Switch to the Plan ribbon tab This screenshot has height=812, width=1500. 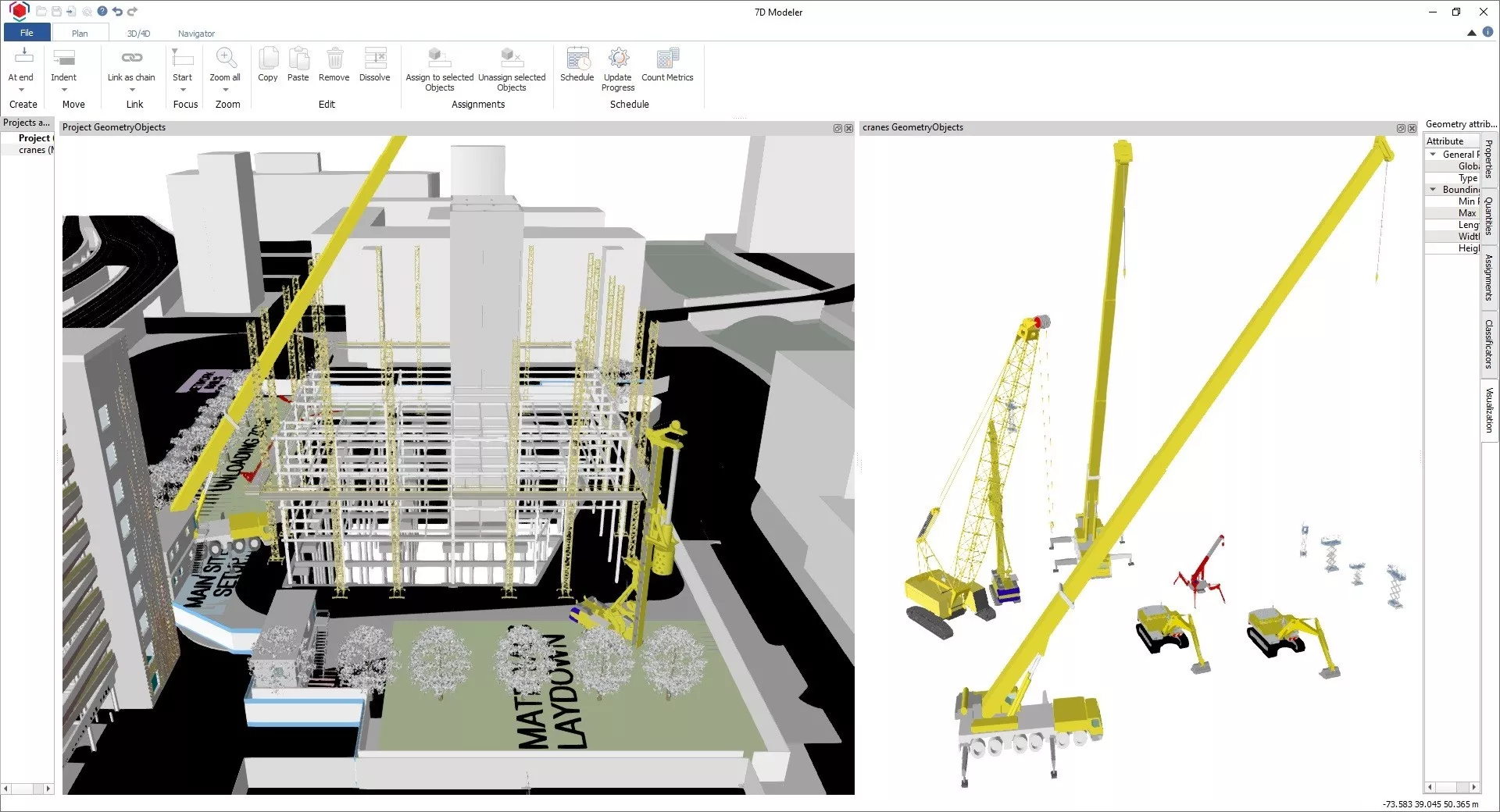[80, 34]
